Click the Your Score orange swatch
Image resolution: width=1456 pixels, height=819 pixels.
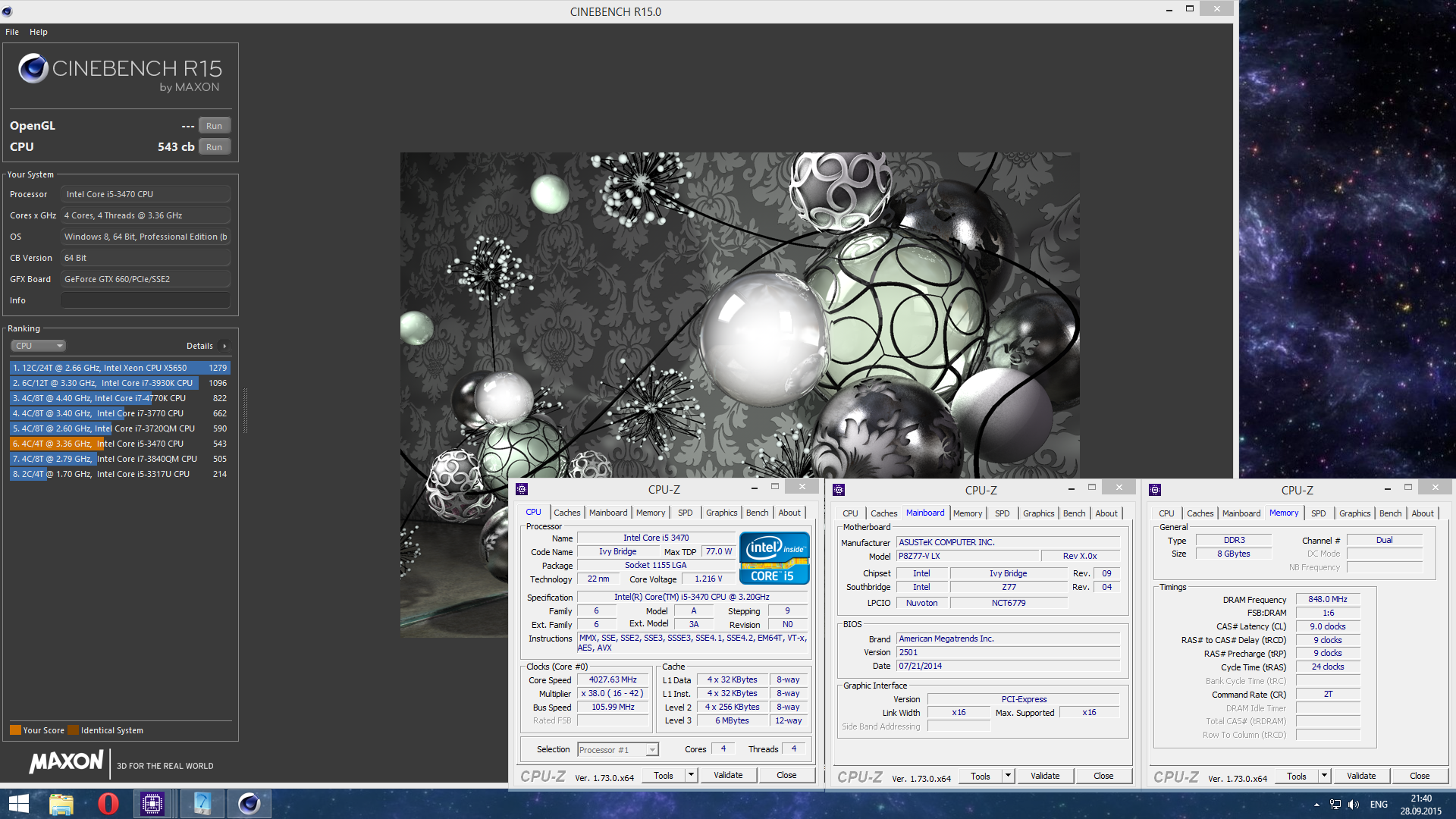(15, 730)
